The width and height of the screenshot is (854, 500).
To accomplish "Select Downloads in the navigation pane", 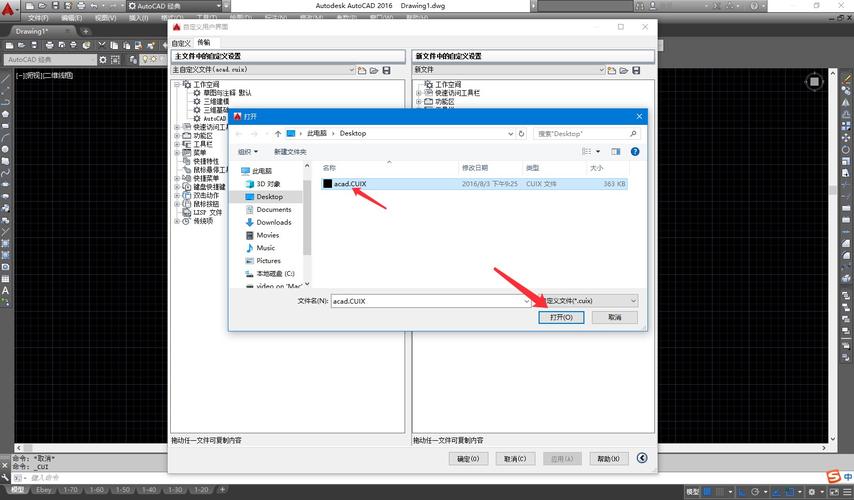I will click(273, 222).
